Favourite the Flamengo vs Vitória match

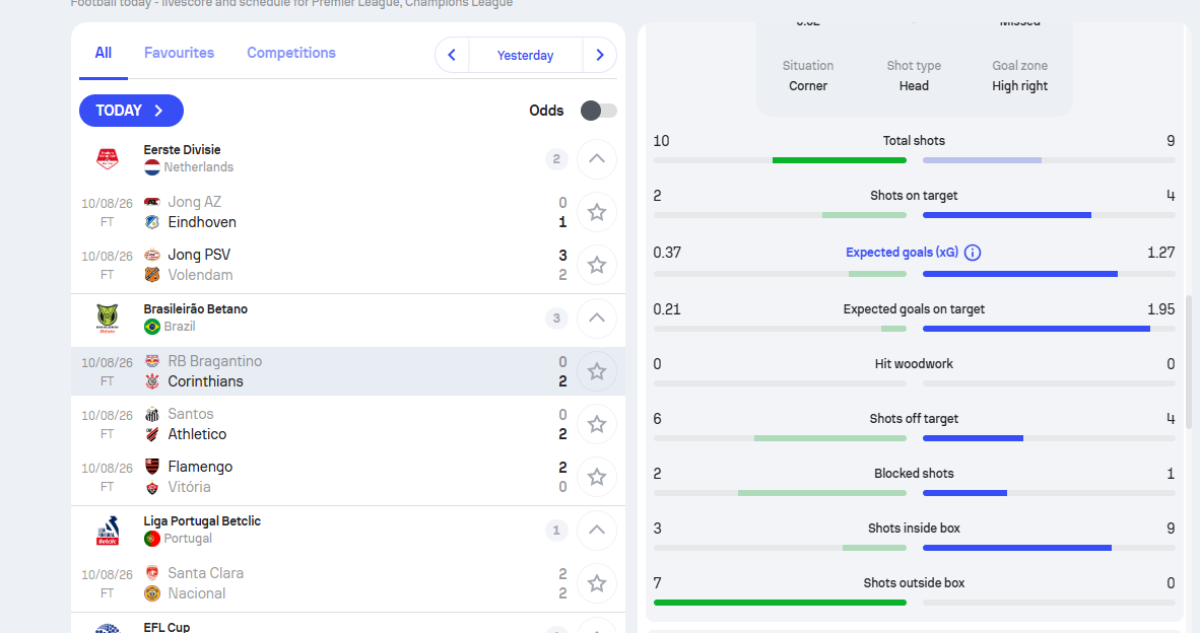[x=597, y=477]
